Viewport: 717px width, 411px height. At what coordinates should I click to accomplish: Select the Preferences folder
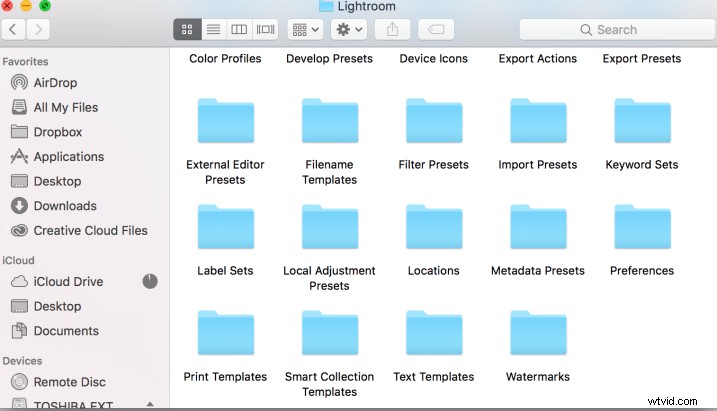642,227
